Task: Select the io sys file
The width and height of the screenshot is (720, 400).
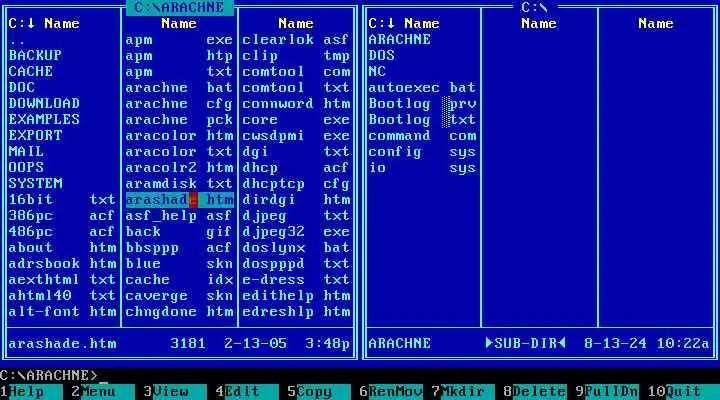Action: (x=422, y=168)
